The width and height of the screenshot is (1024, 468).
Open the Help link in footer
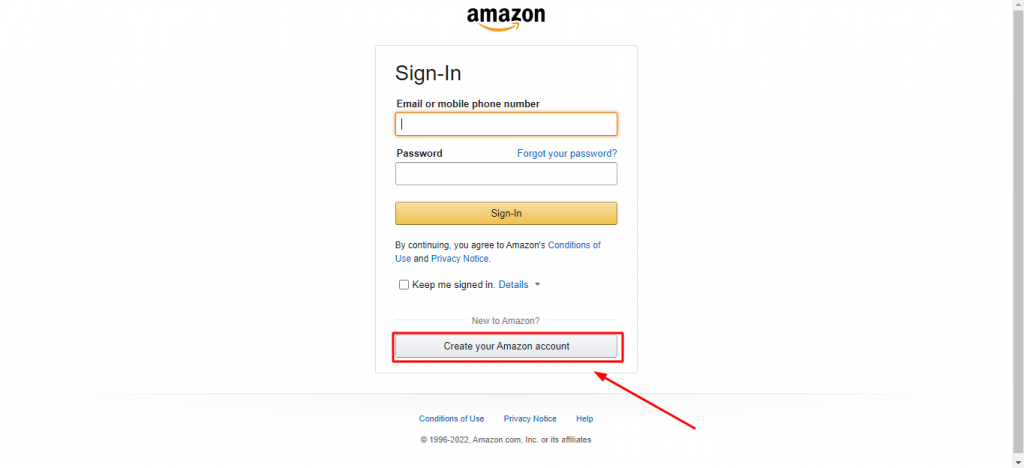pos(584,419)
